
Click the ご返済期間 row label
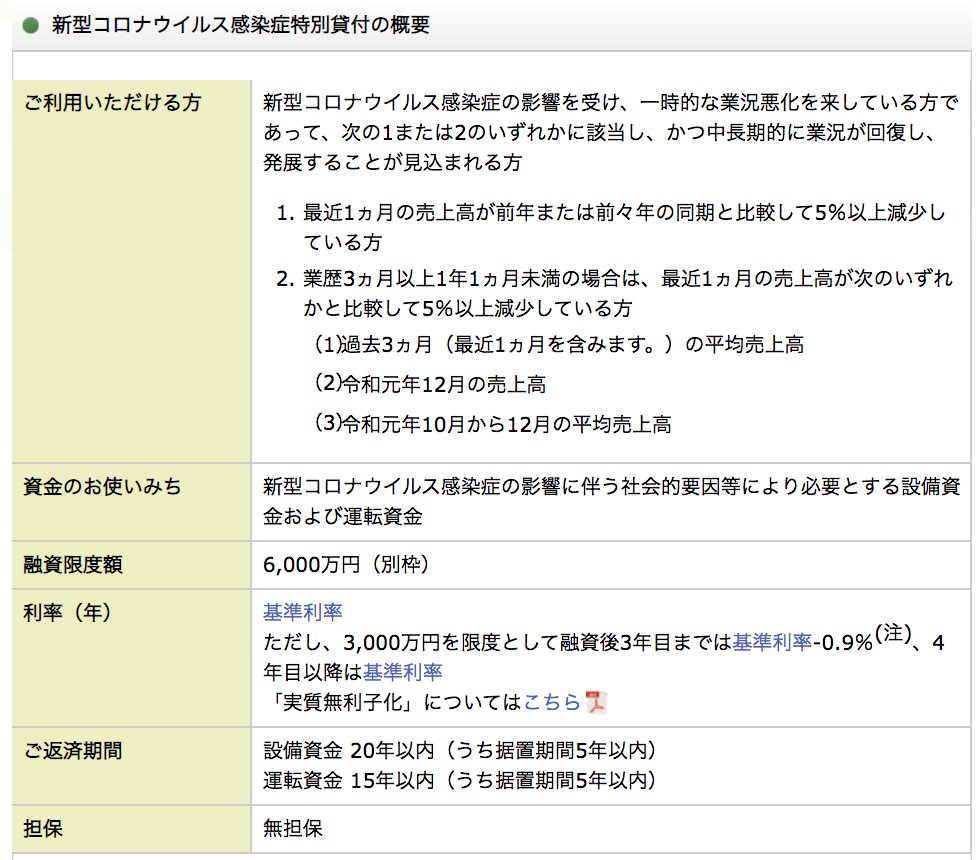[73, 750]
